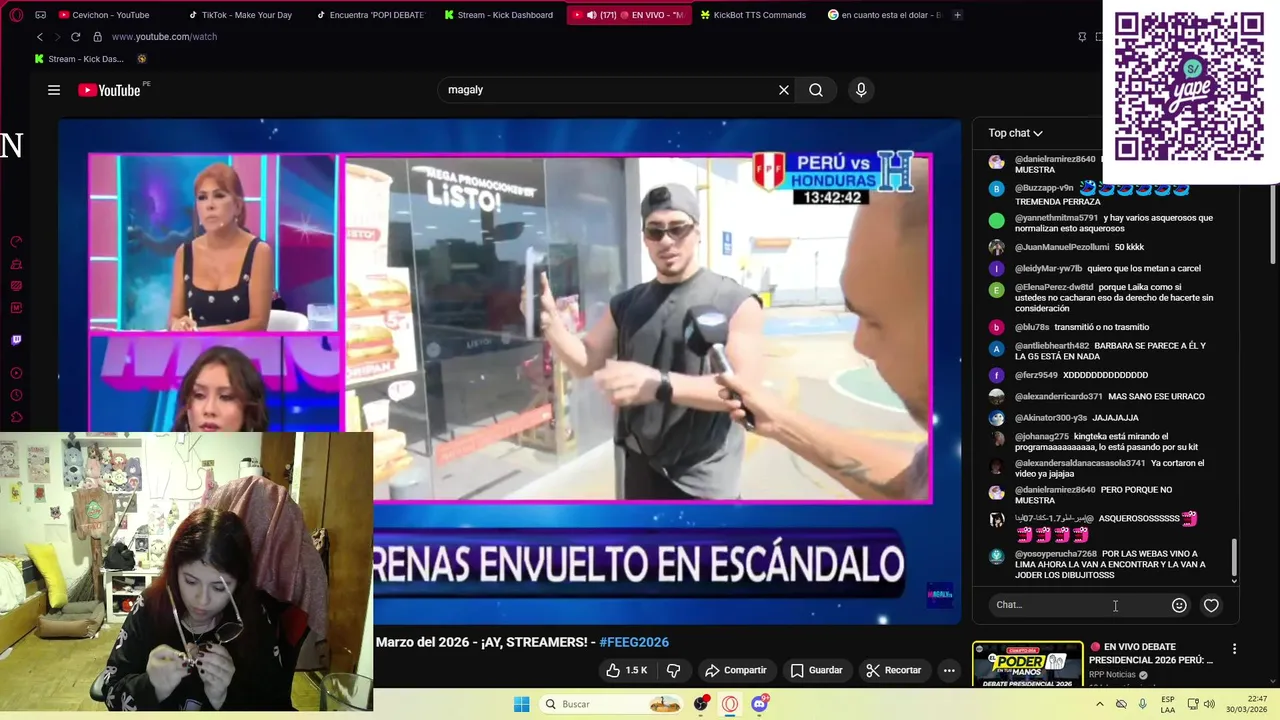Open @JuanManuelPezollumi chat message
1280x720 pixels.
pos(1080,247)
